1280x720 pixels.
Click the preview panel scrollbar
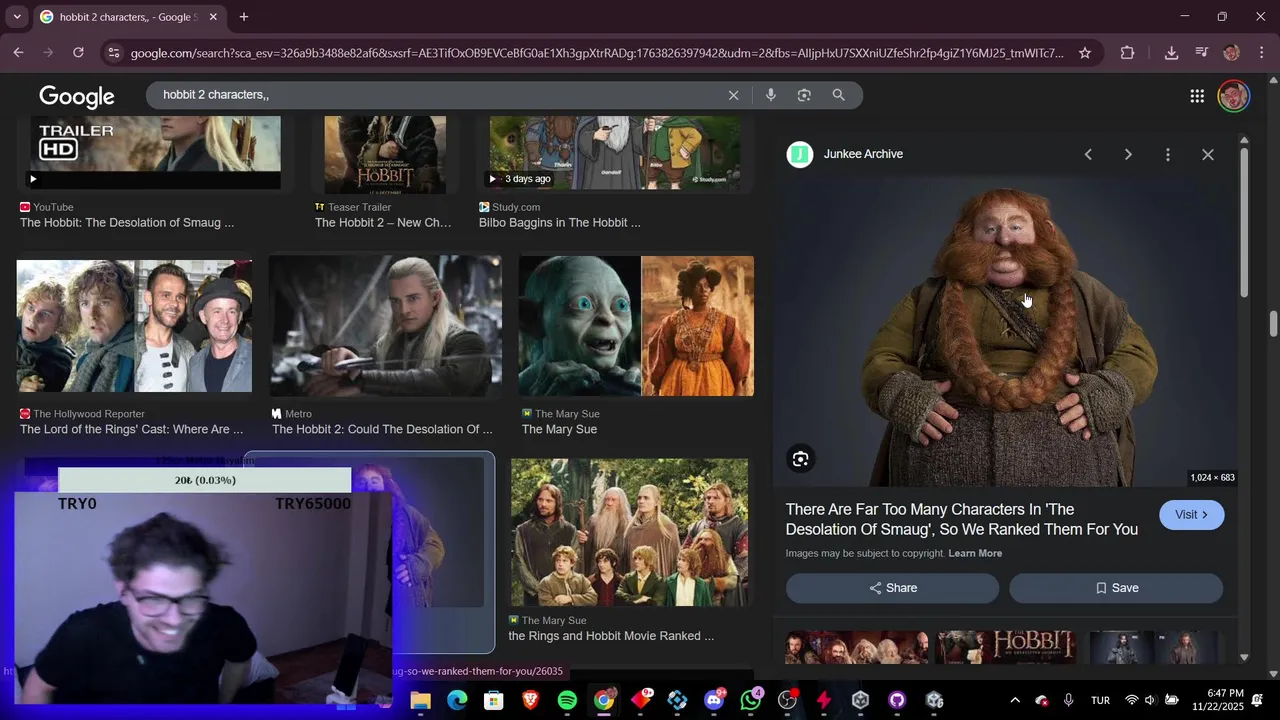(1244, 222)
